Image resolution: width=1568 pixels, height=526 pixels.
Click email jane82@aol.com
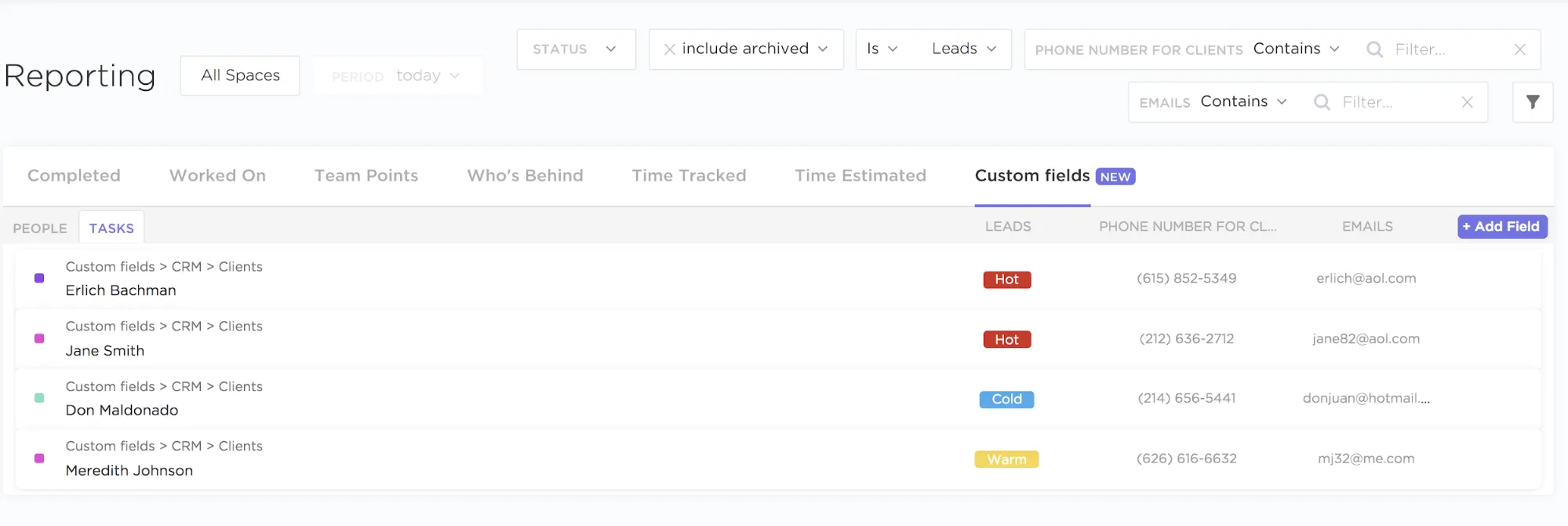[1366, 339]
